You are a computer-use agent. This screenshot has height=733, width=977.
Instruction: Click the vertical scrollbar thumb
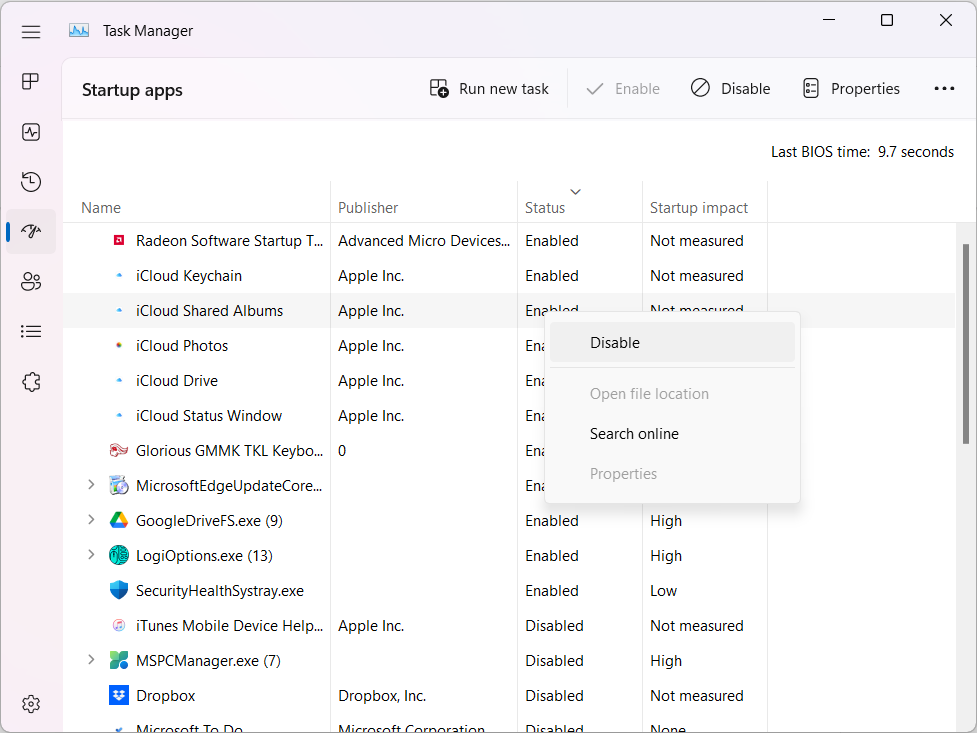(966, 344)
